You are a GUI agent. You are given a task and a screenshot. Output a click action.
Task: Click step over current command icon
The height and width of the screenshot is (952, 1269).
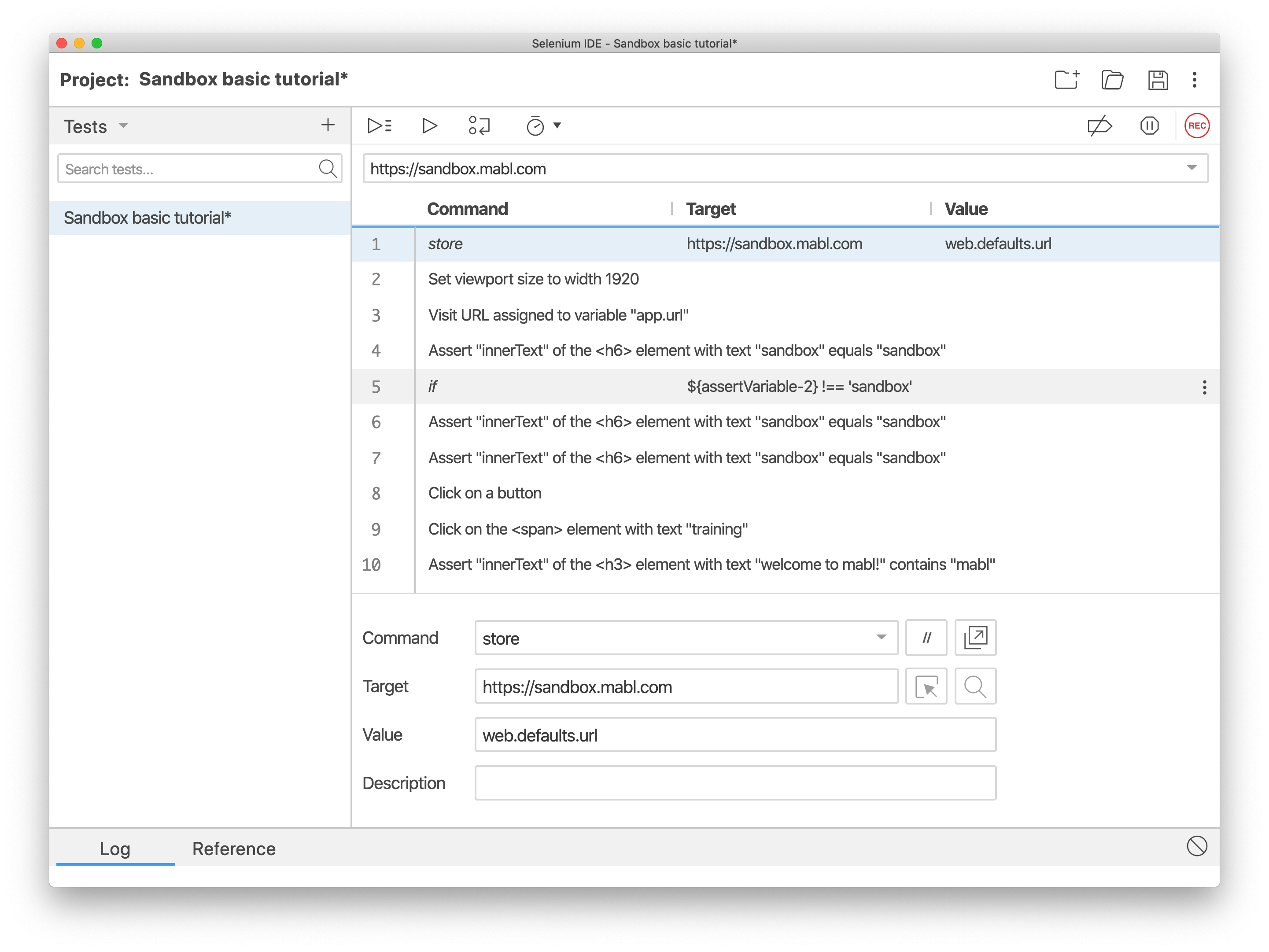(479, 125)
